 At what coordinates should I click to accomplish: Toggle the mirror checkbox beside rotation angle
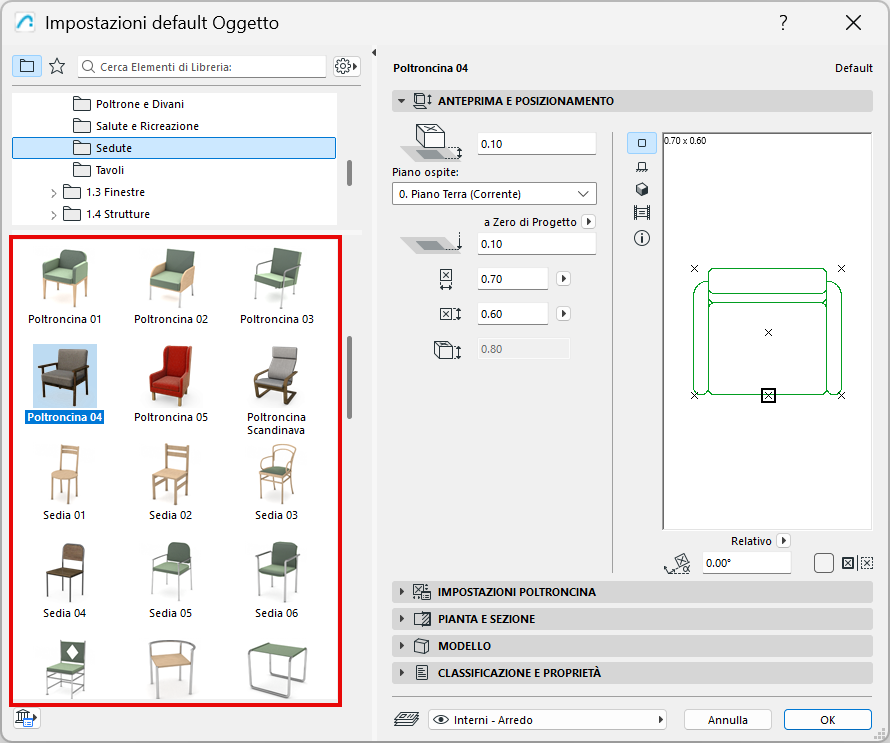point(823,563)
